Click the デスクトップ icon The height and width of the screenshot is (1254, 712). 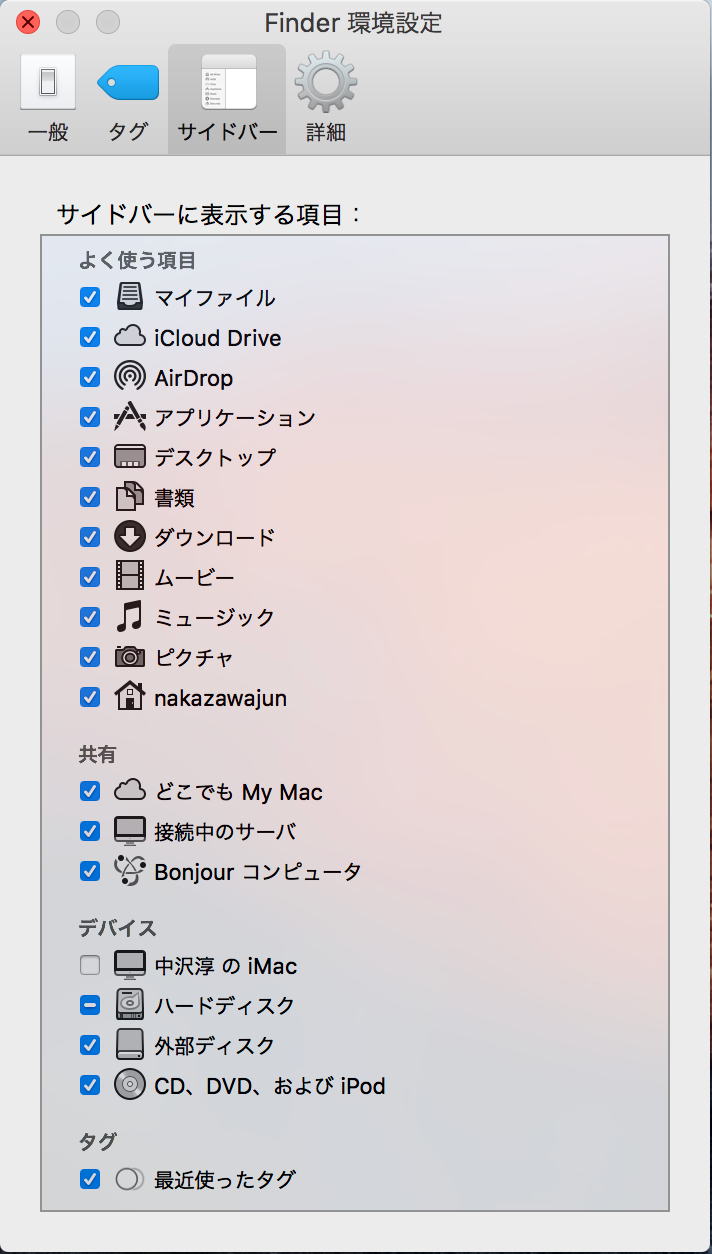click(130, 457)
